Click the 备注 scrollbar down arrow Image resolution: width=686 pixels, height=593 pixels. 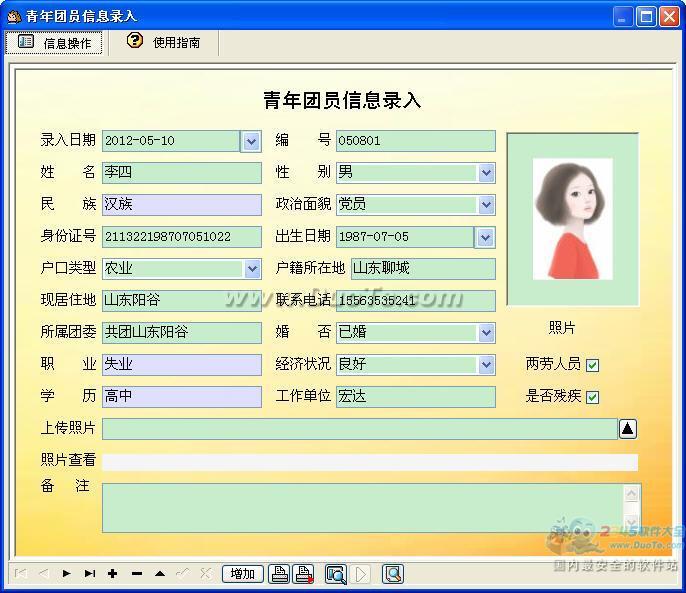coord(632,523)
